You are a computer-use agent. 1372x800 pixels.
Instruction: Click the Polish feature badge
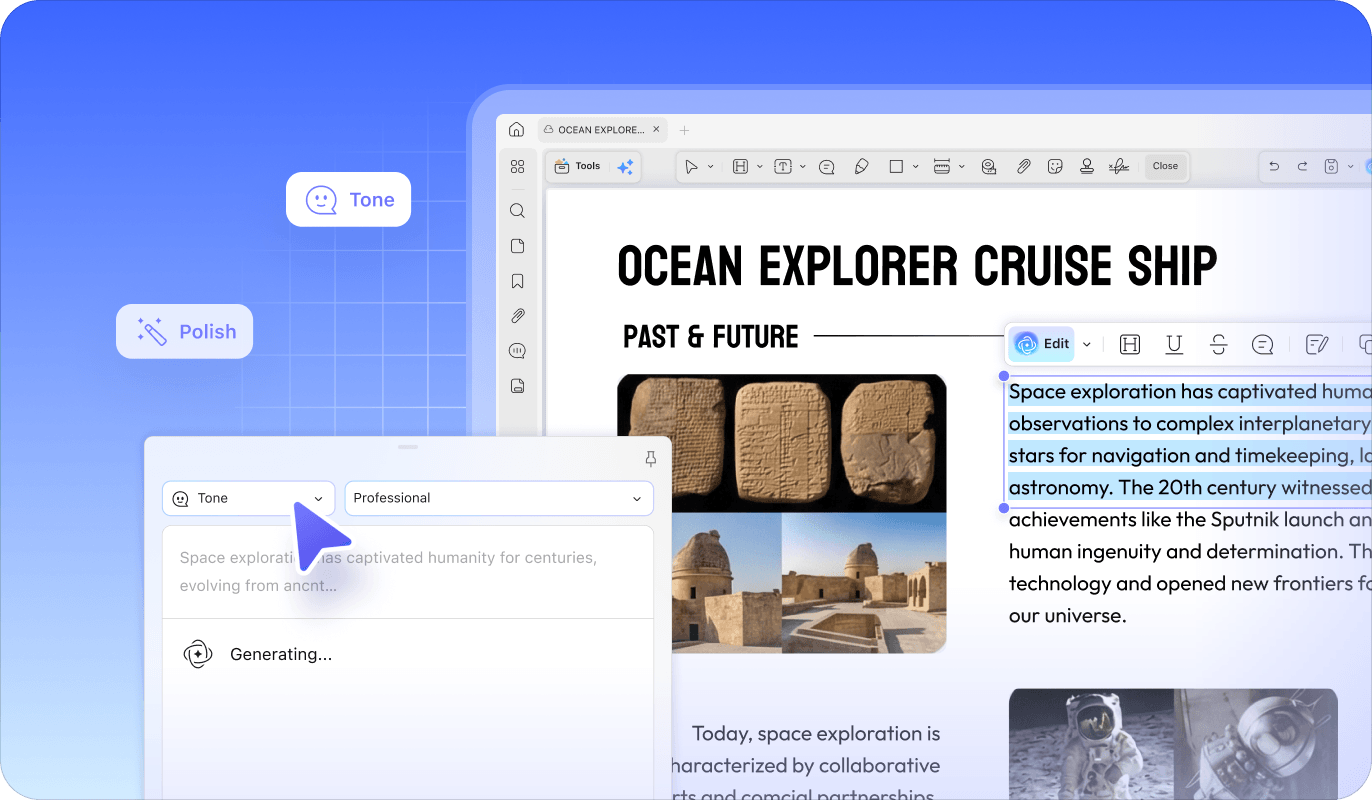(x=184, y=331)
